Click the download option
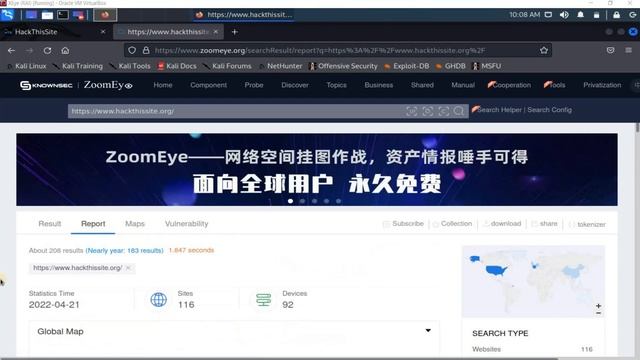This screenshot has height=360, width=640. pos(502,224)
